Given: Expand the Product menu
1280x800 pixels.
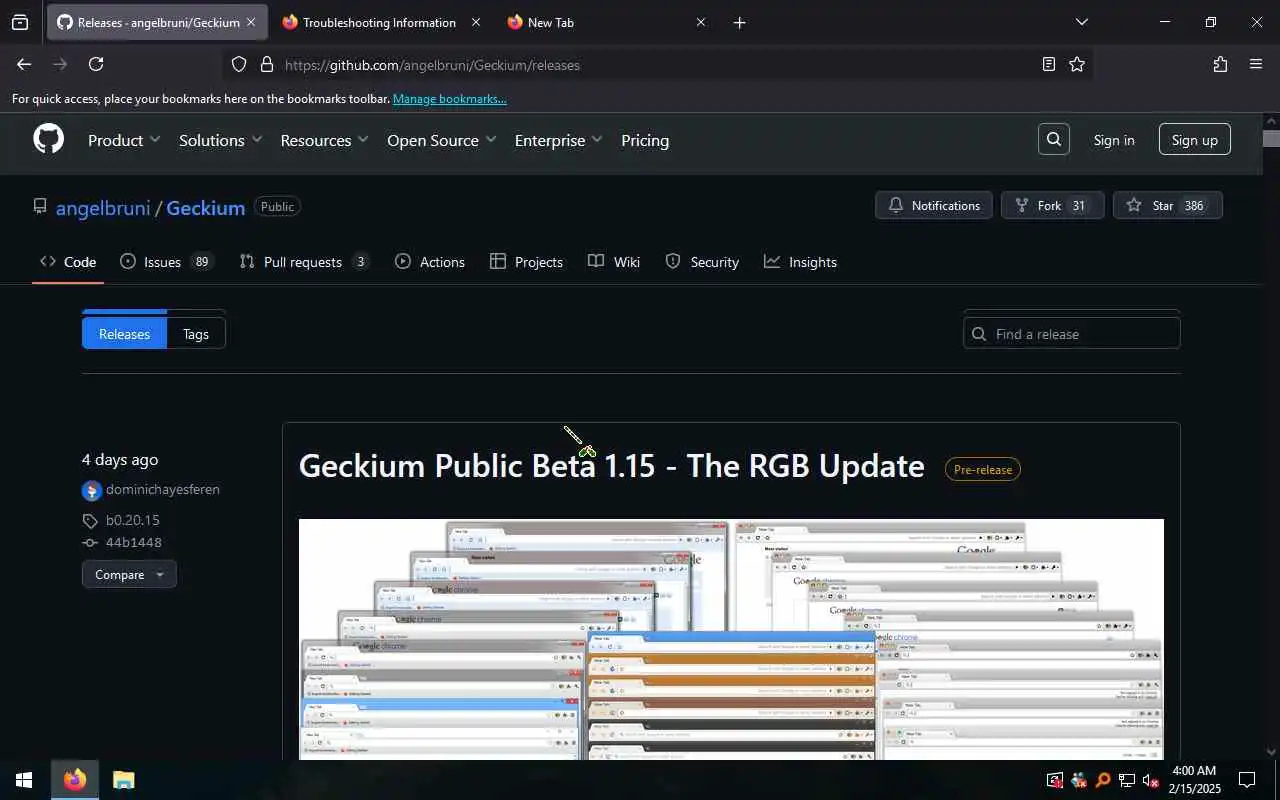Looking at the screenshot, I should (x=124, y=140).
